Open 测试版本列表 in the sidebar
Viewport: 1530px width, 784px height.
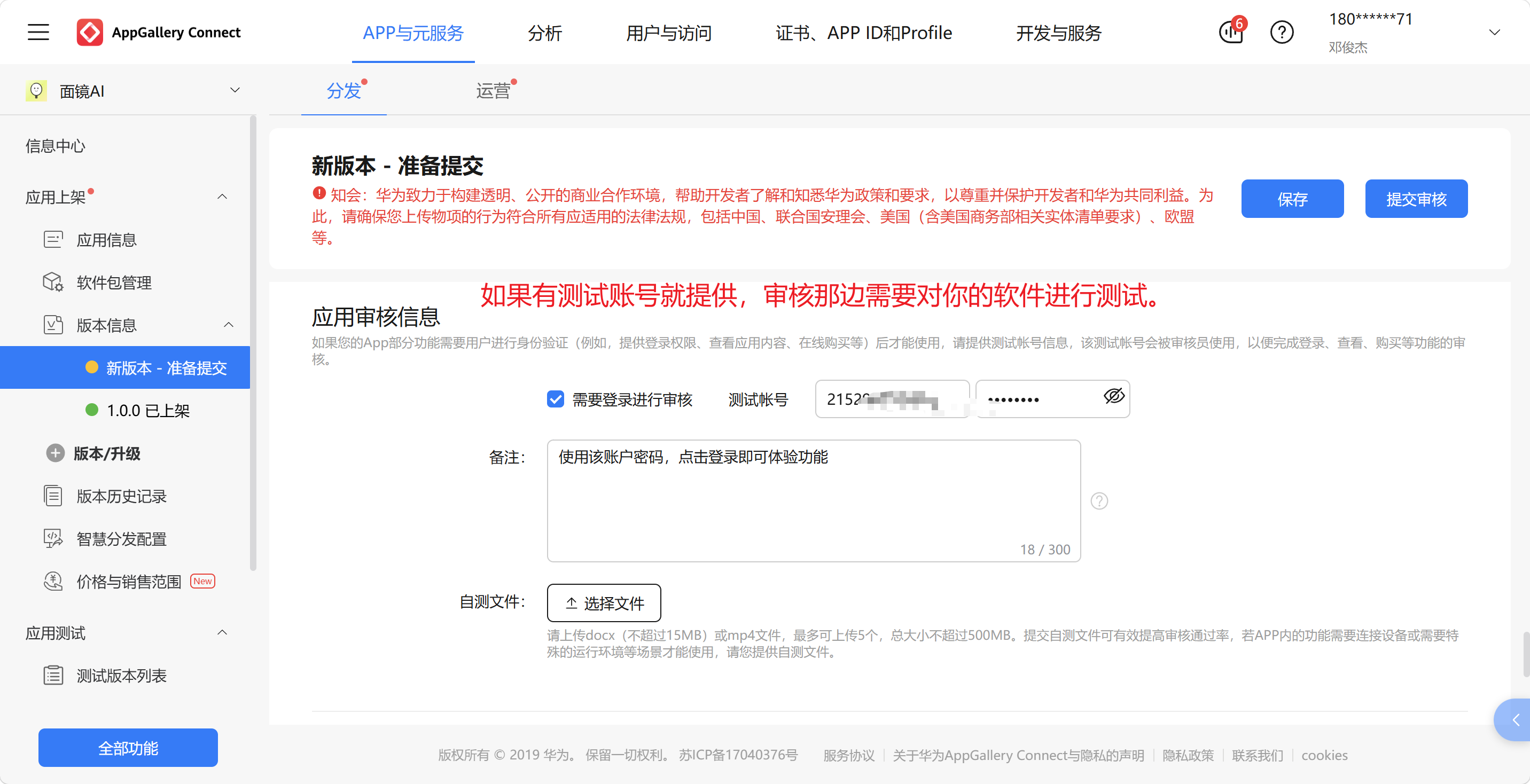click(121, 675)
